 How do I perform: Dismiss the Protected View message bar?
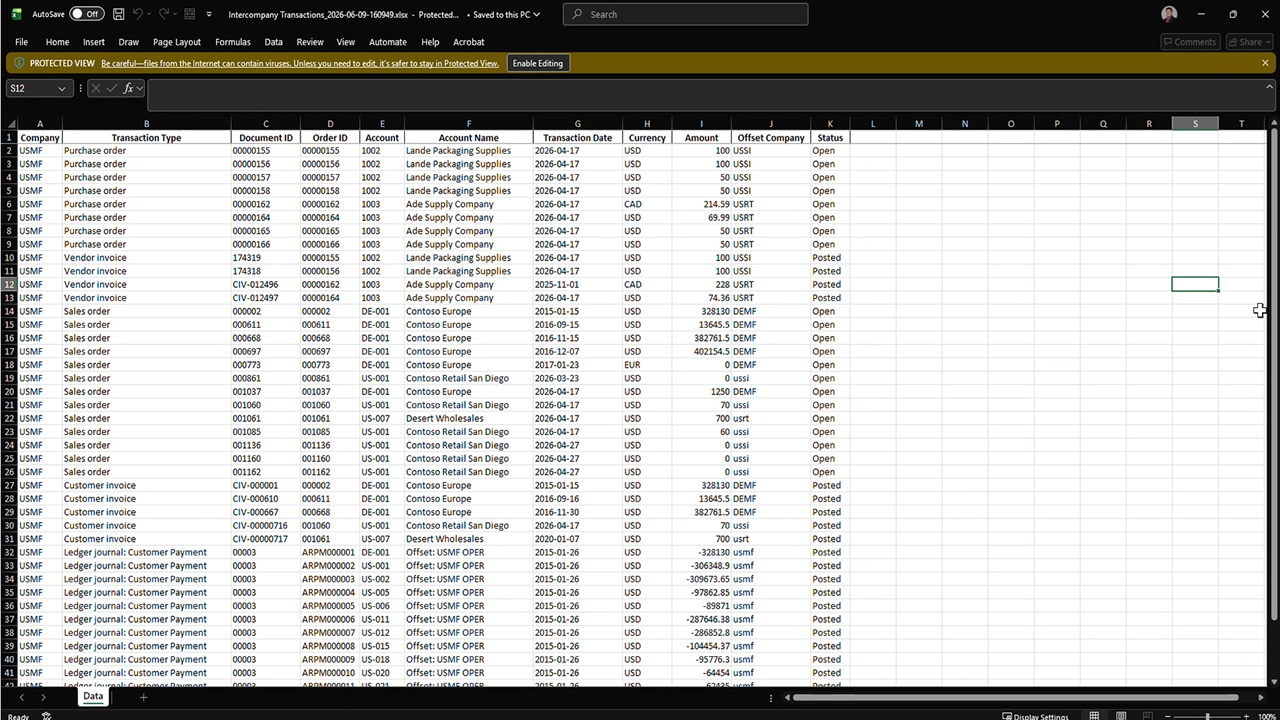[1265, 63]
